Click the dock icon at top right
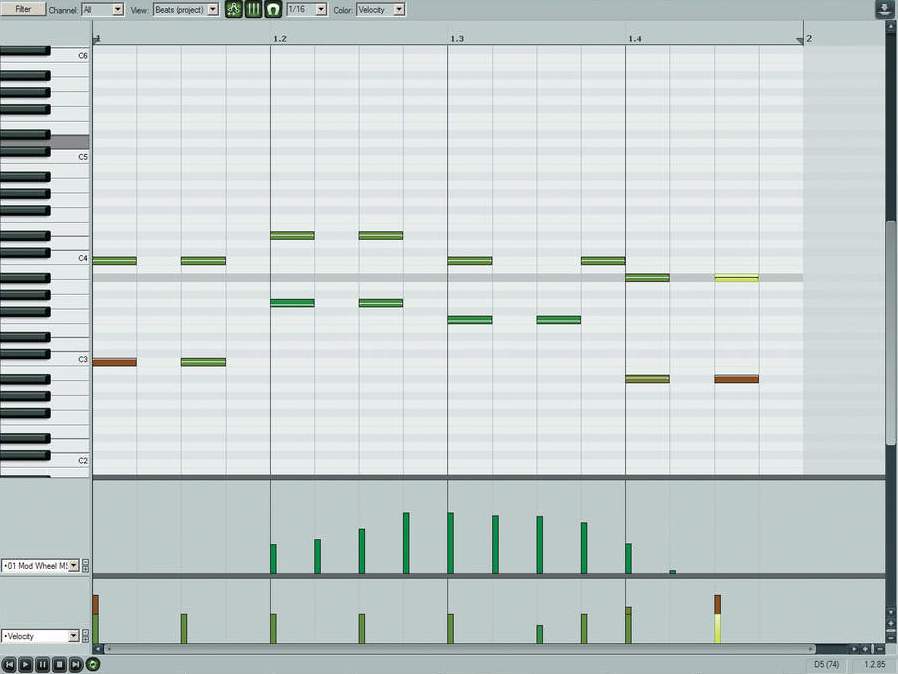The image size is (898, 674). pos(884,9)
